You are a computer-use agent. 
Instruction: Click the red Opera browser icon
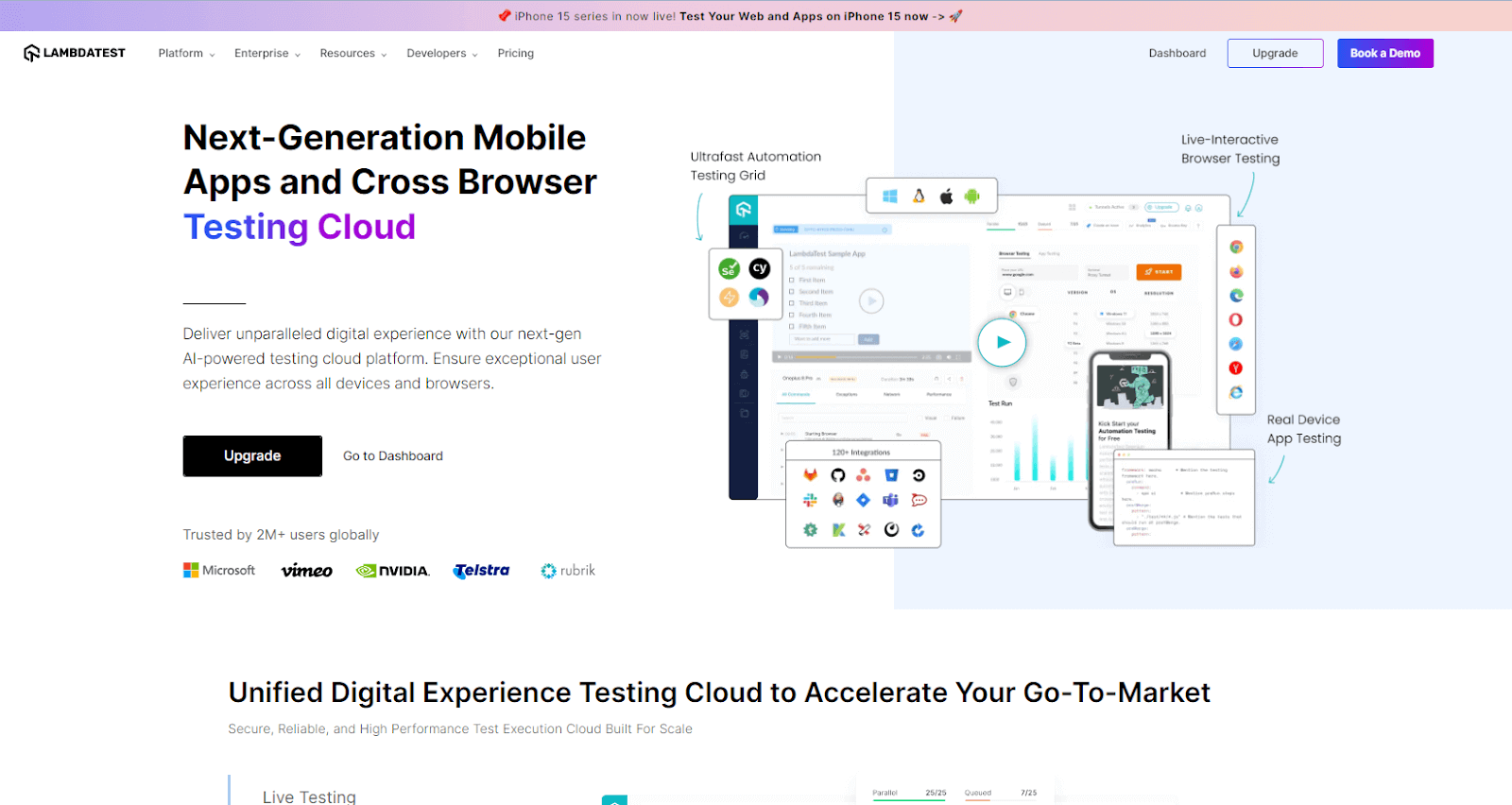[1235, 320]
